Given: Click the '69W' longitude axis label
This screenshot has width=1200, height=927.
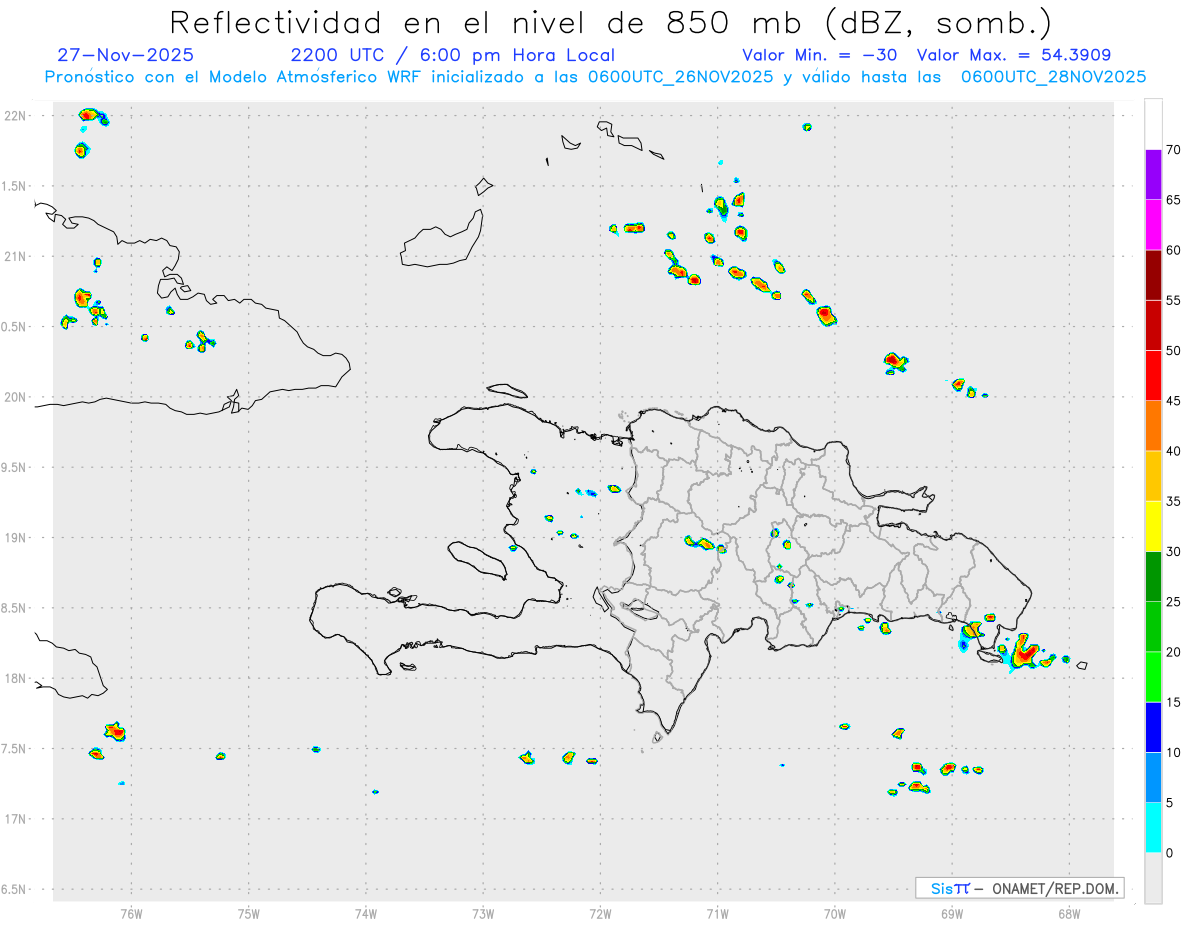Looking at the screenshot, I should (952, 913).
